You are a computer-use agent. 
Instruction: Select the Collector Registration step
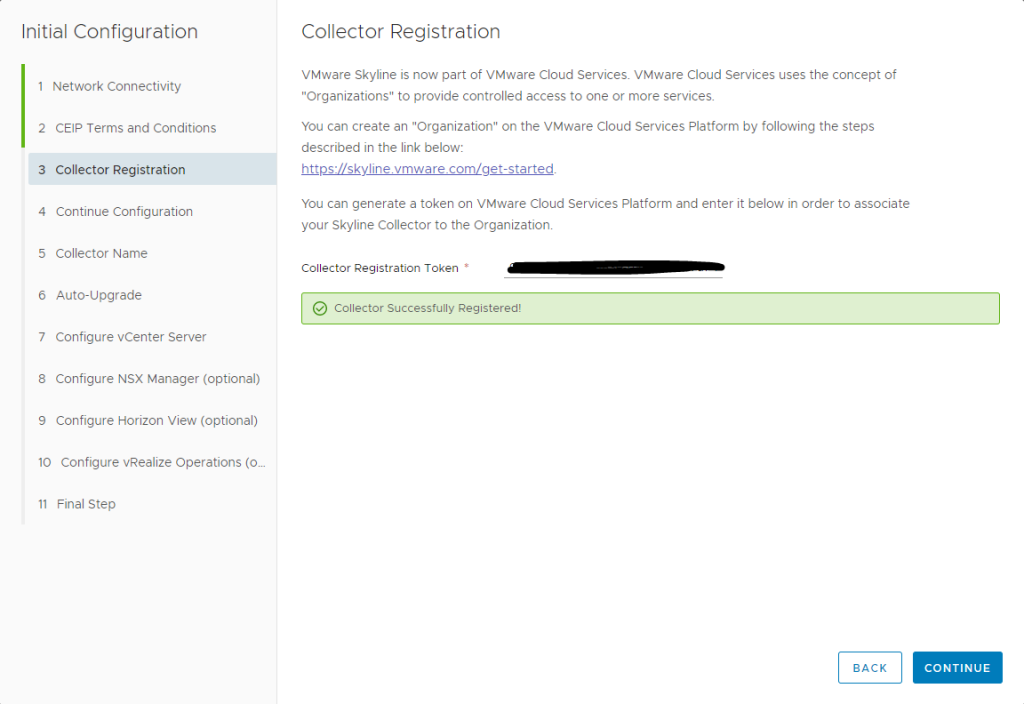[x=152, y=170]
